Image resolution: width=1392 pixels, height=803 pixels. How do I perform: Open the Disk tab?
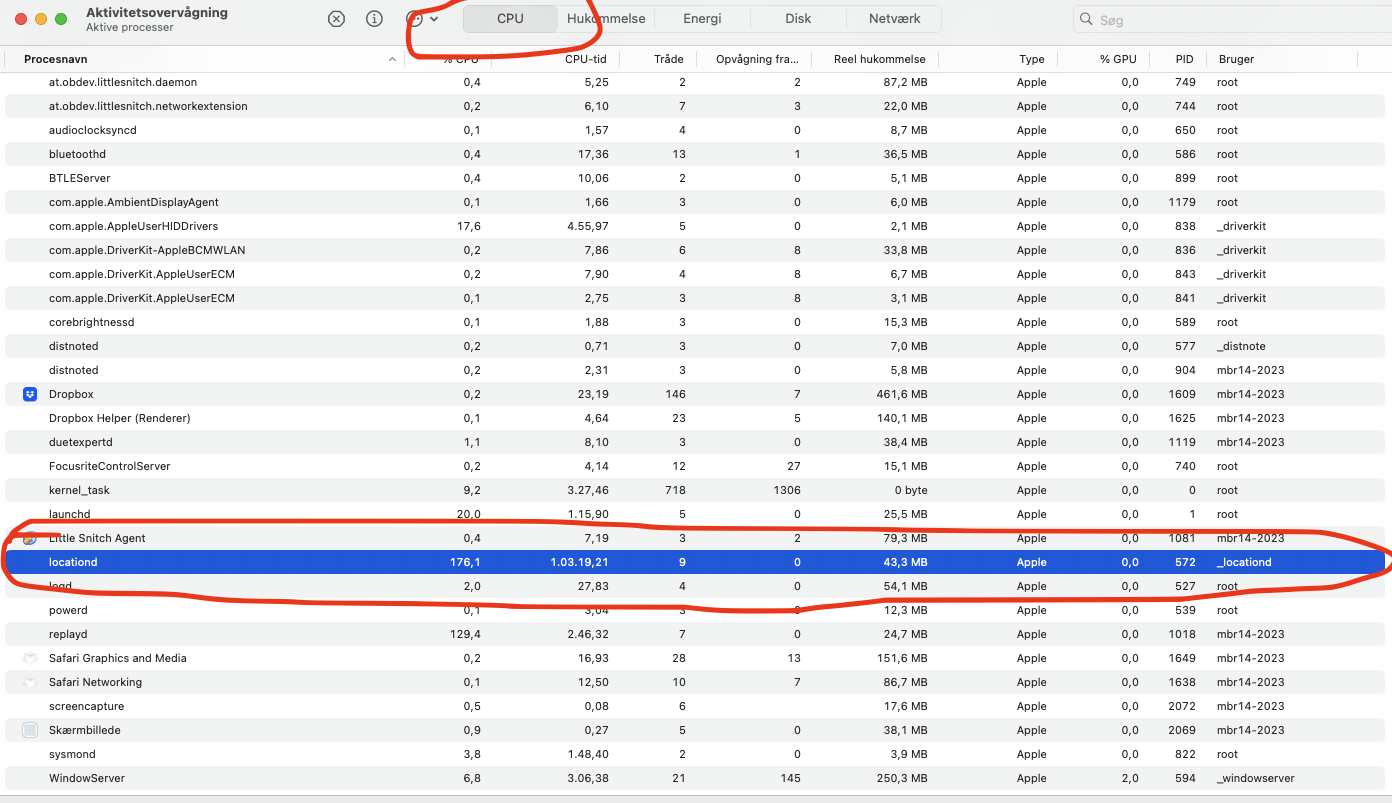pyautogui.click(x=798, y=19)
